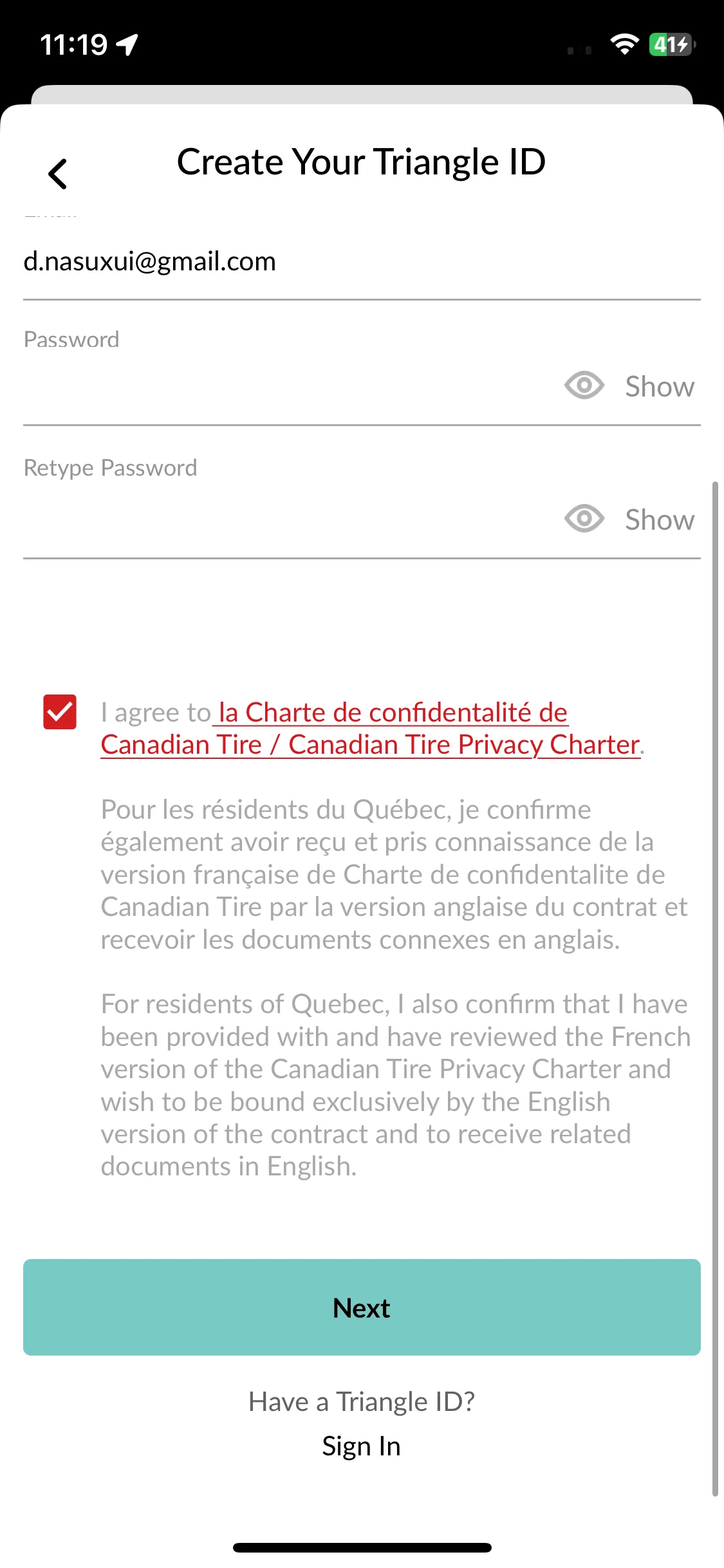This screenshot has width=724, height=1568.
Task: Go back using the left chevron arrow
Action: point(58,174)
